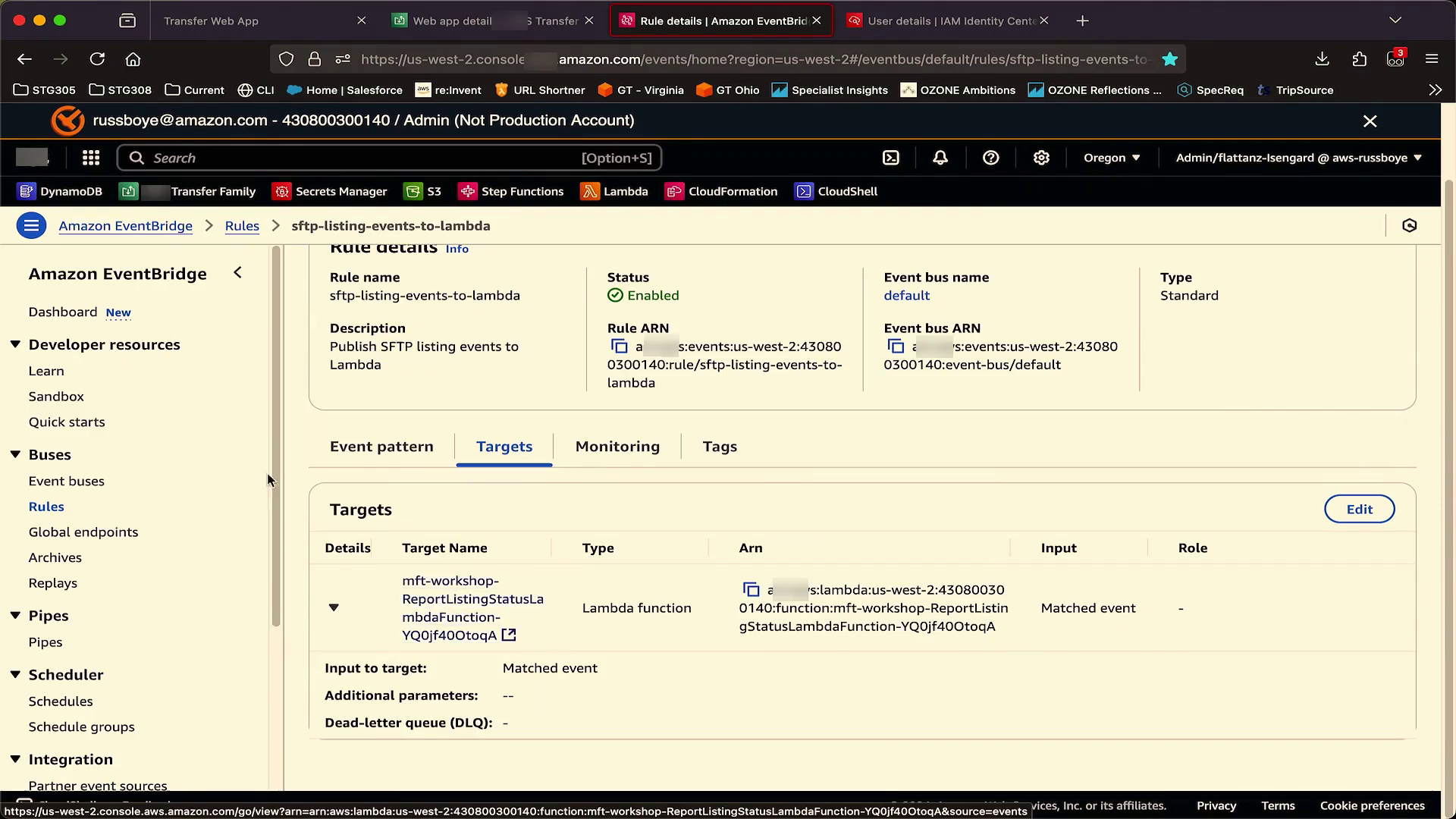This screenshot has width=1456, height=819.
Task: Switch to the Web app detail browser tab
Action: pos(493,20)
